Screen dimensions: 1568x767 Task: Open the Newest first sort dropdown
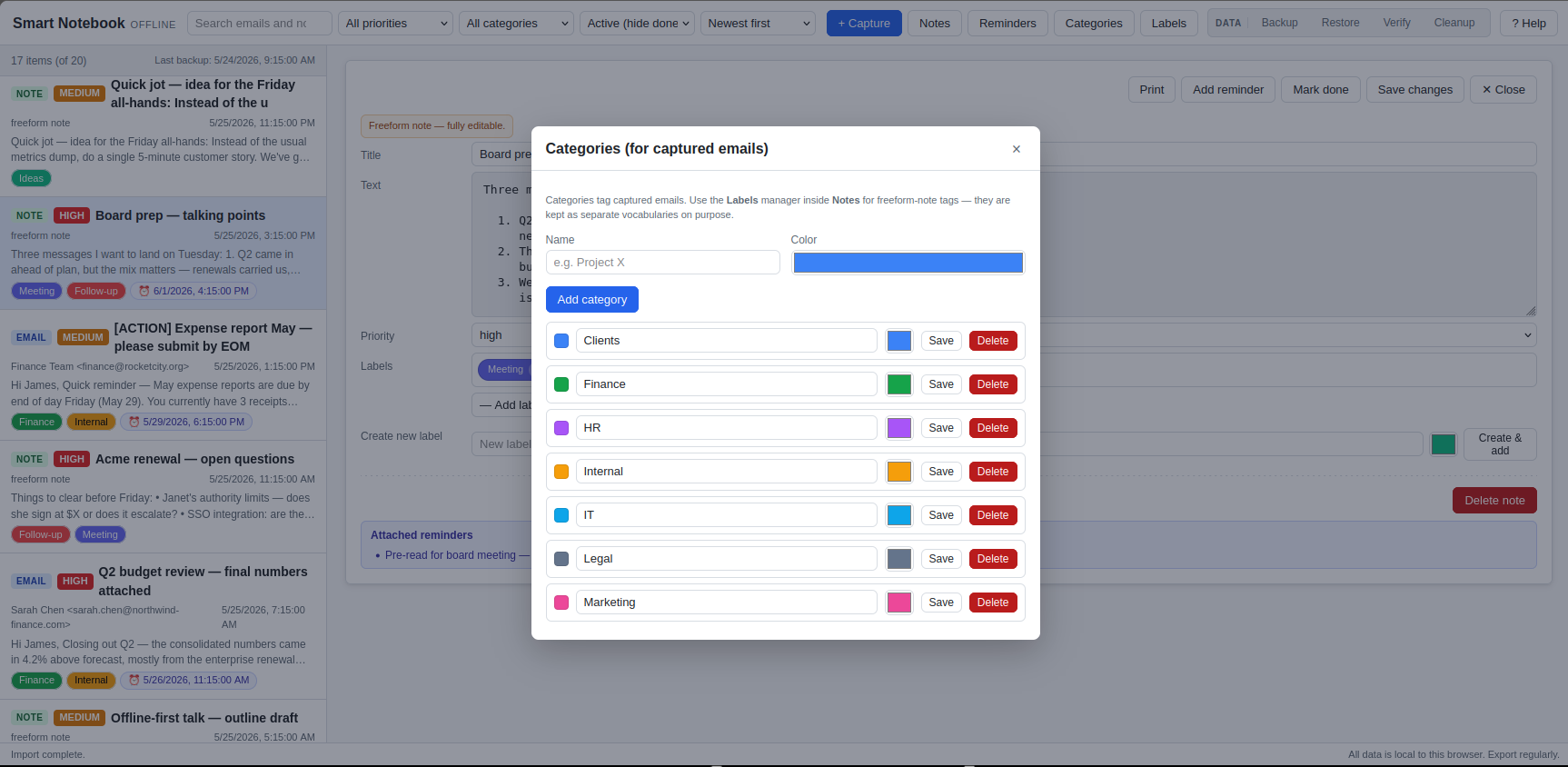coord(758,24)
